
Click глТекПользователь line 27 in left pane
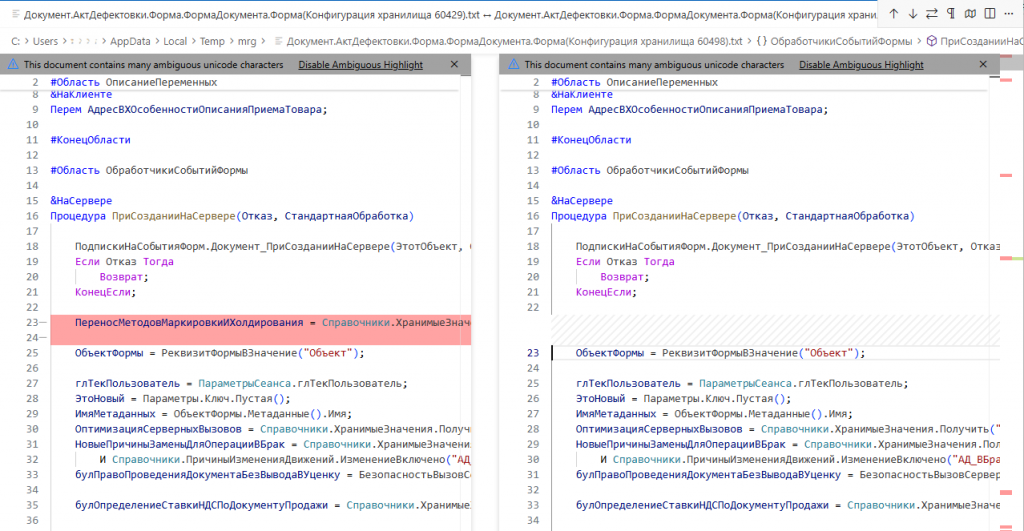coord(241,384)
